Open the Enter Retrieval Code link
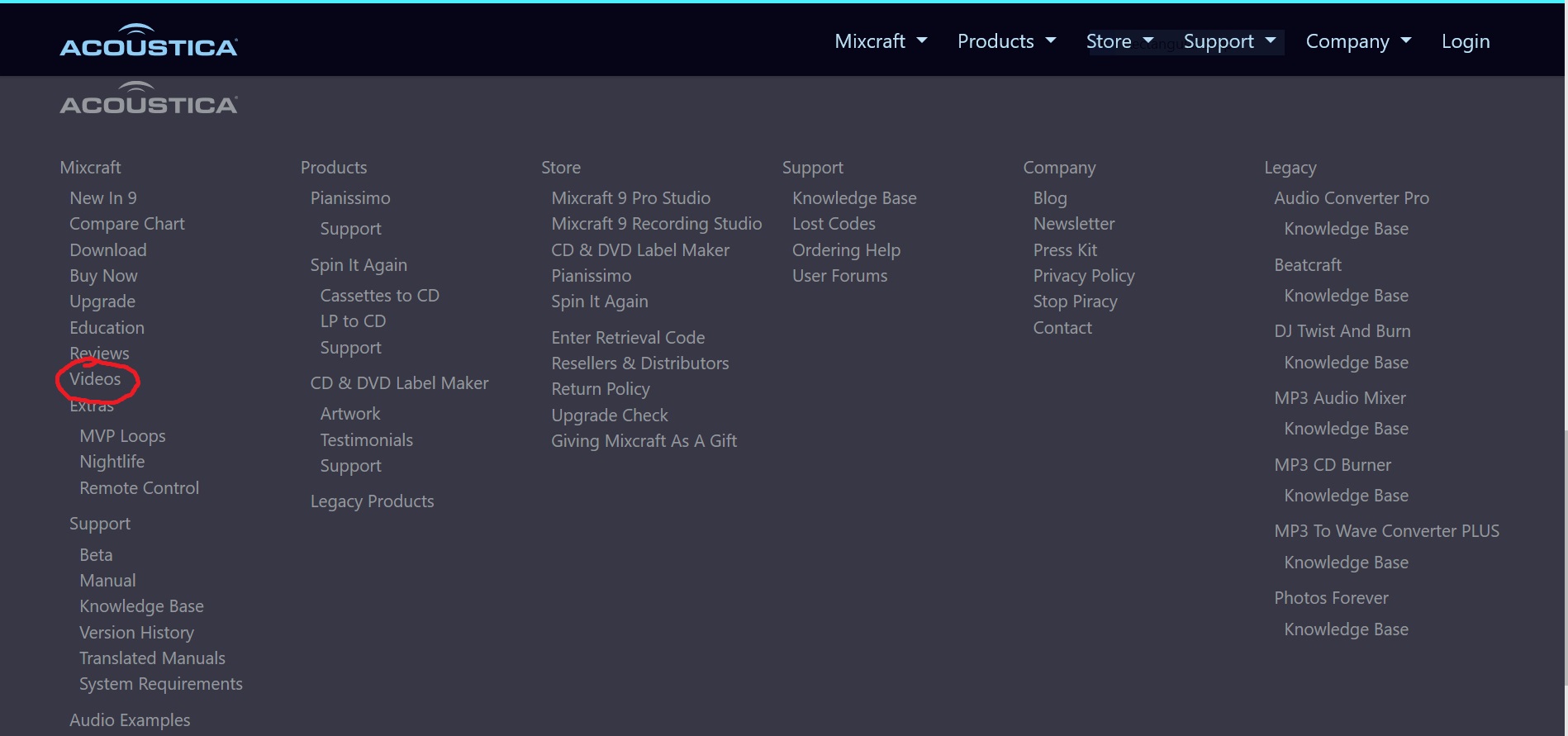 click(628, 338)
